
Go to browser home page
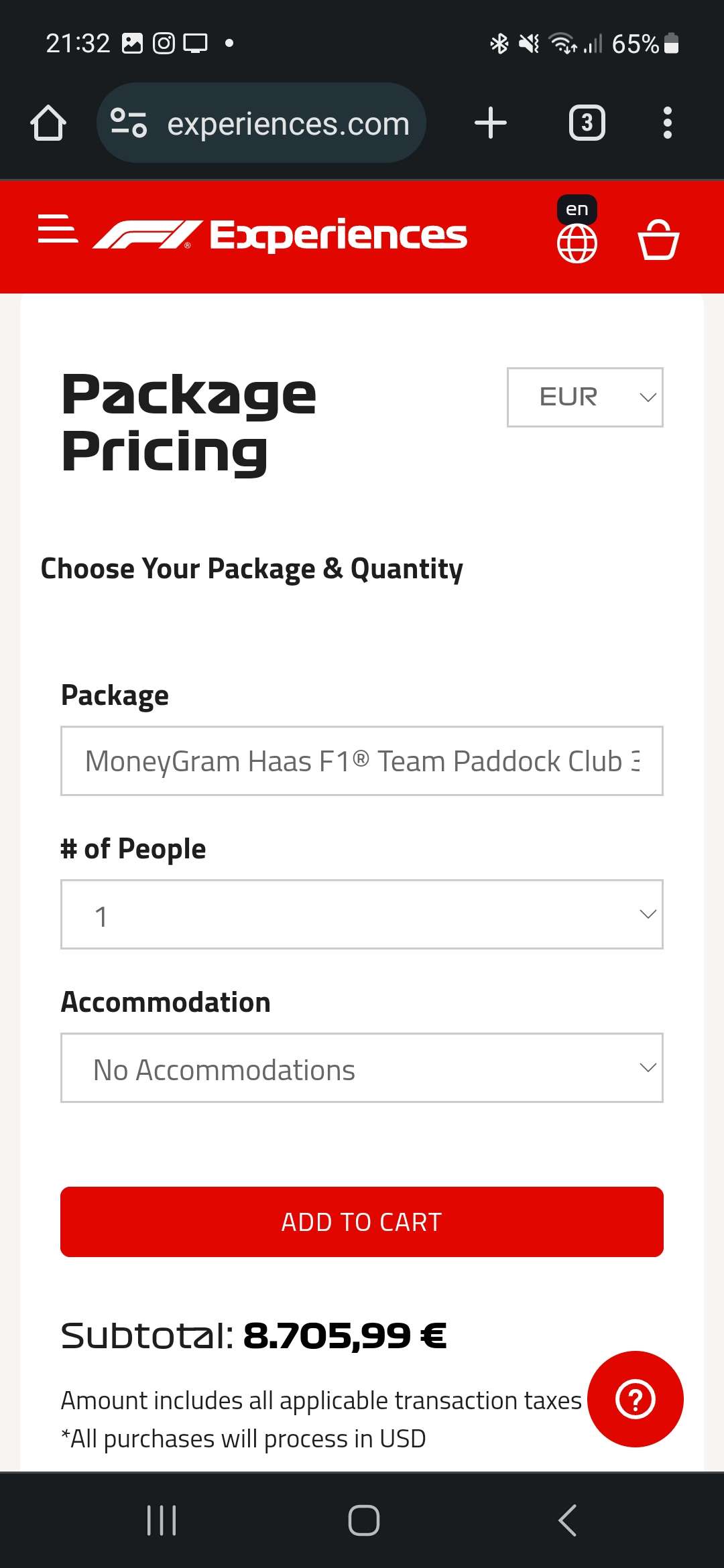48,123
